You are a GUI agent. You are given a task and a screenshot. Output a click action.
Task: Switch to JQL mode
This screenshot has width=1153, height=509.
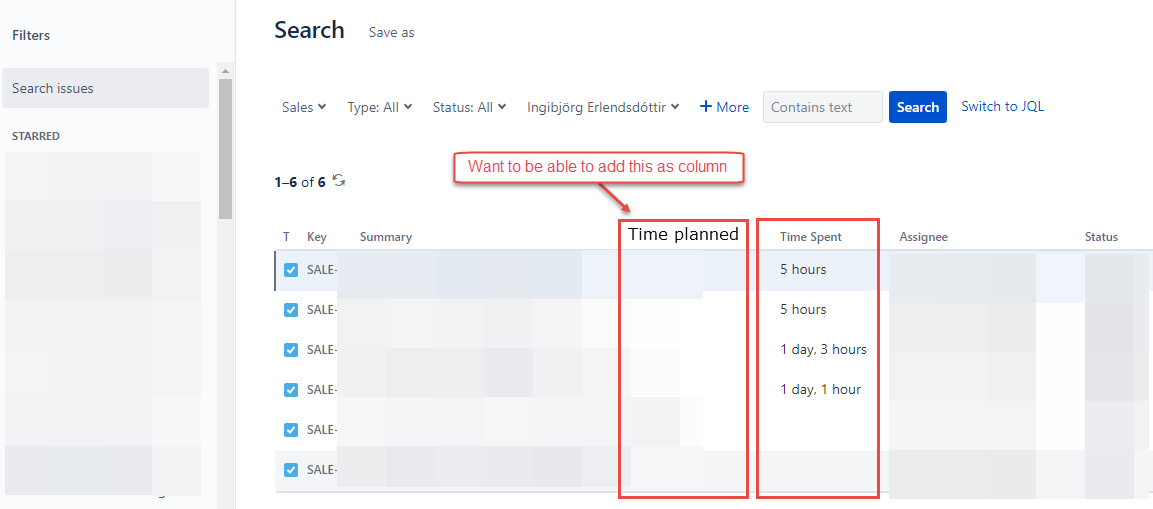(x=1002, y=106)
